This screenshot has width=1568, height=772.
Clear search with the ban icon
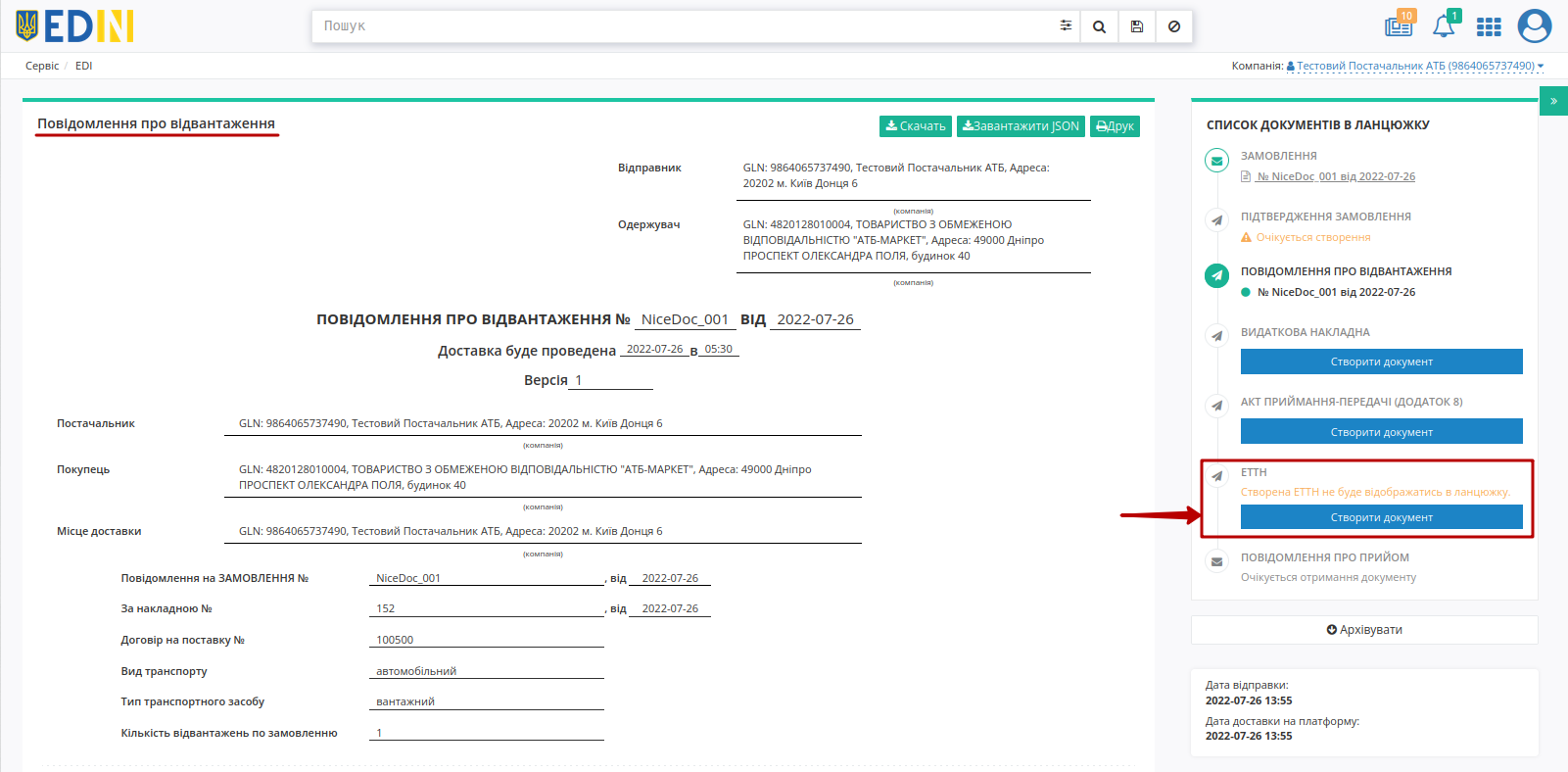(x=1173, y=26)
